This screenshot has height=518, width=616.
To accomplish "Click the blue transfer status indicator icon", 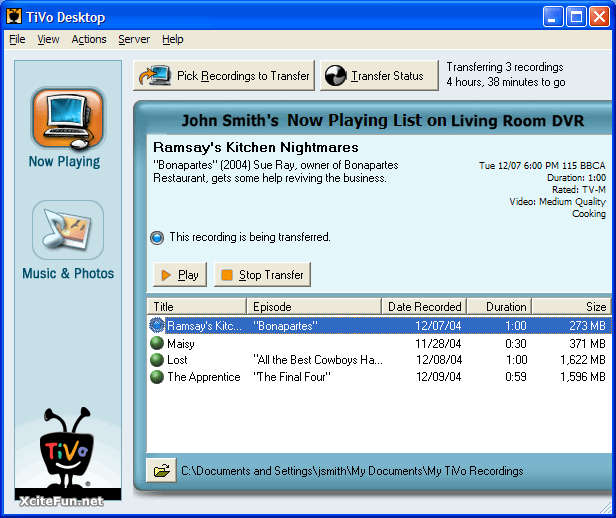I will click(157, 238).
